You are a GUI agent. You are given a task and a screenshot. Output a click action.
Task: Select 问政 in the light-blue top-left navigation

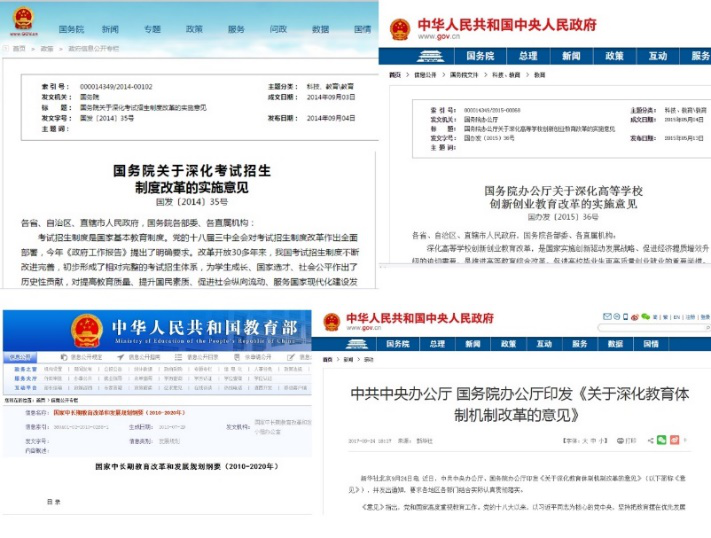[278, 29]
